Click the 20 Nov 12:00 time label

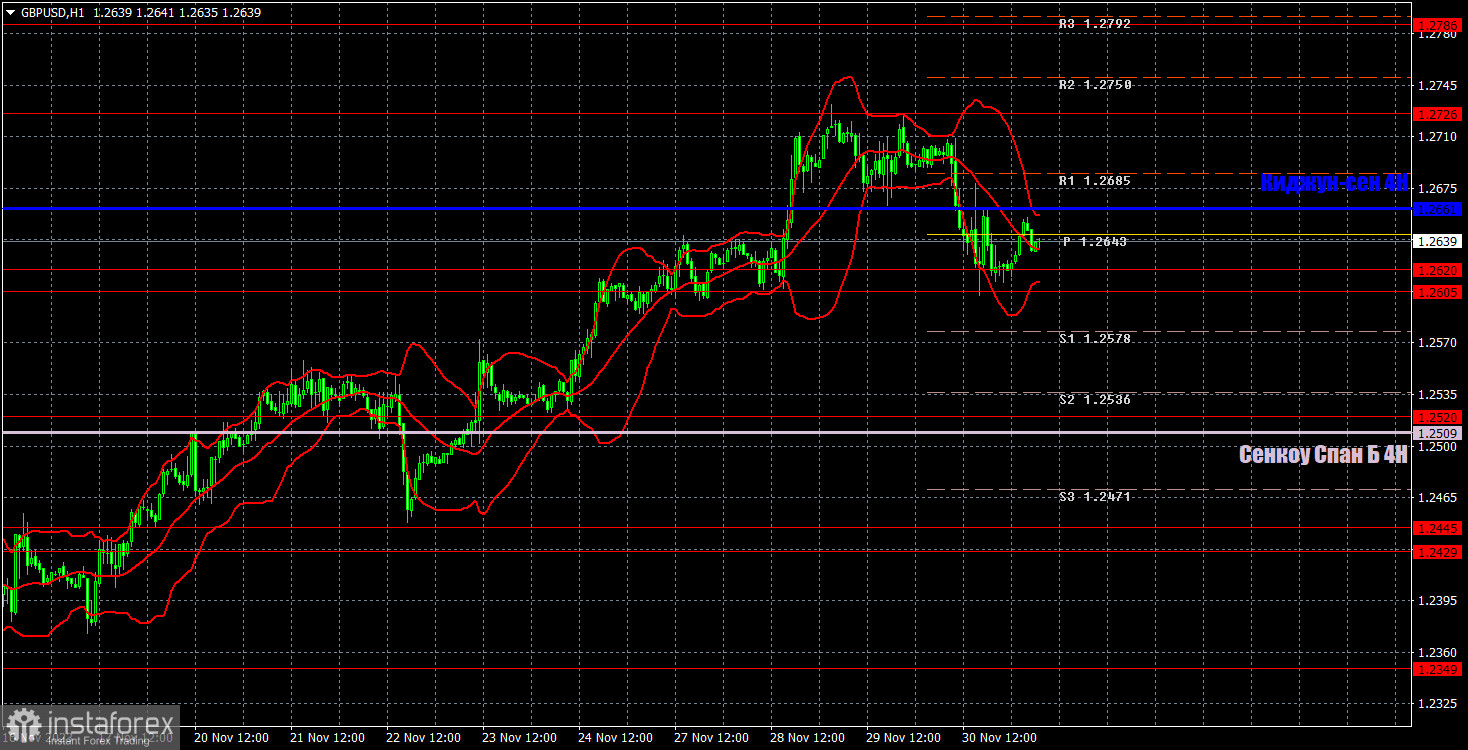[x=231, y=738]
